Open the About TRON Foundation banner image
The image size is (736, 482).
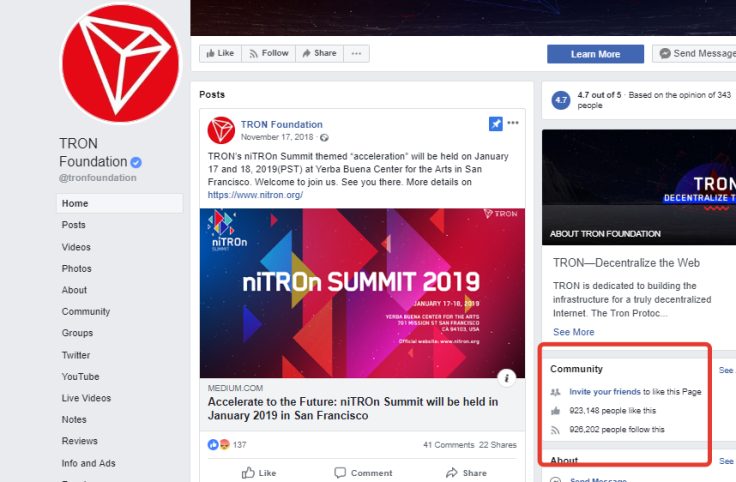click(639, 187)
